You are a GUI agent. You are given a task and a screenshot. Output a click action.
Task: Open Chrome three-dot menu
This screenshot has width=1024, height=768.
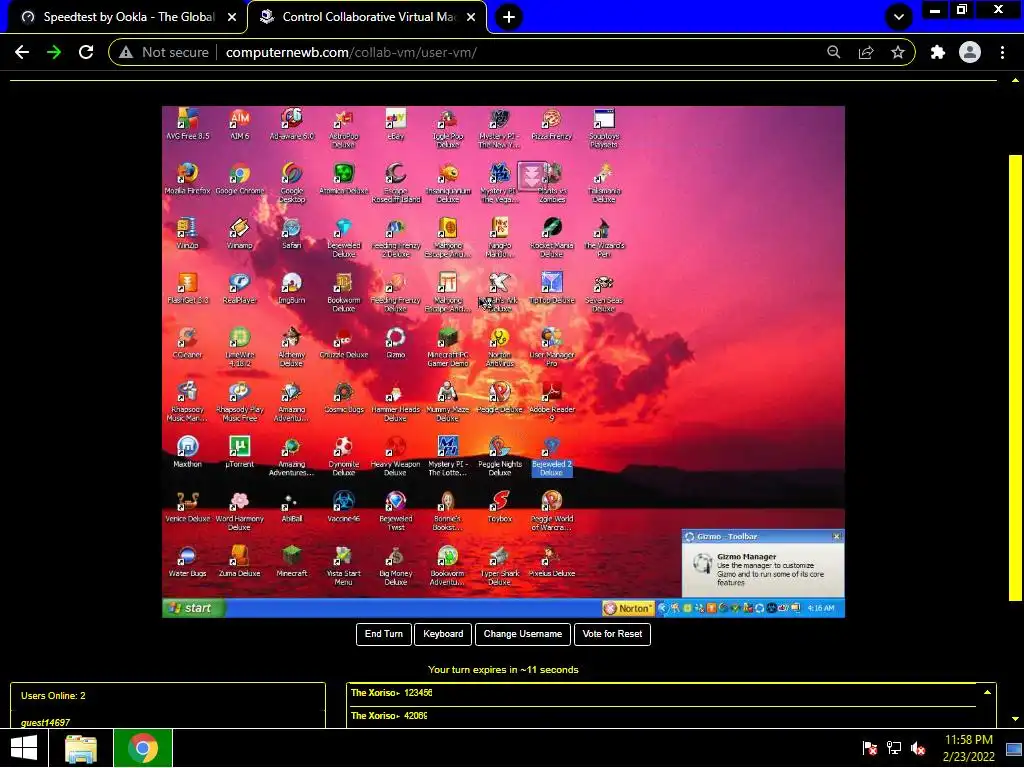pyautogui.click(x=1002, y=52)
